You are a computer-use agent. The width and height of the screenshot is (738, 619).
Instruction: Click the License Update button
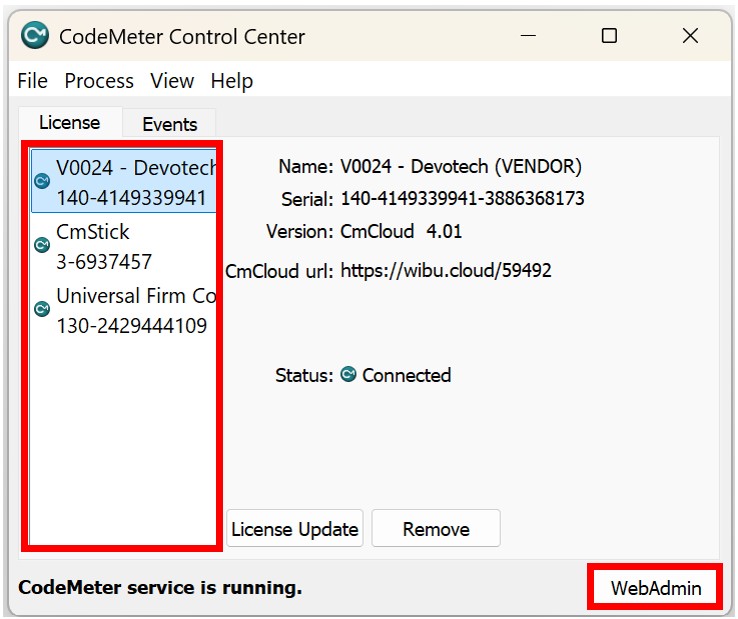[295, 529]
